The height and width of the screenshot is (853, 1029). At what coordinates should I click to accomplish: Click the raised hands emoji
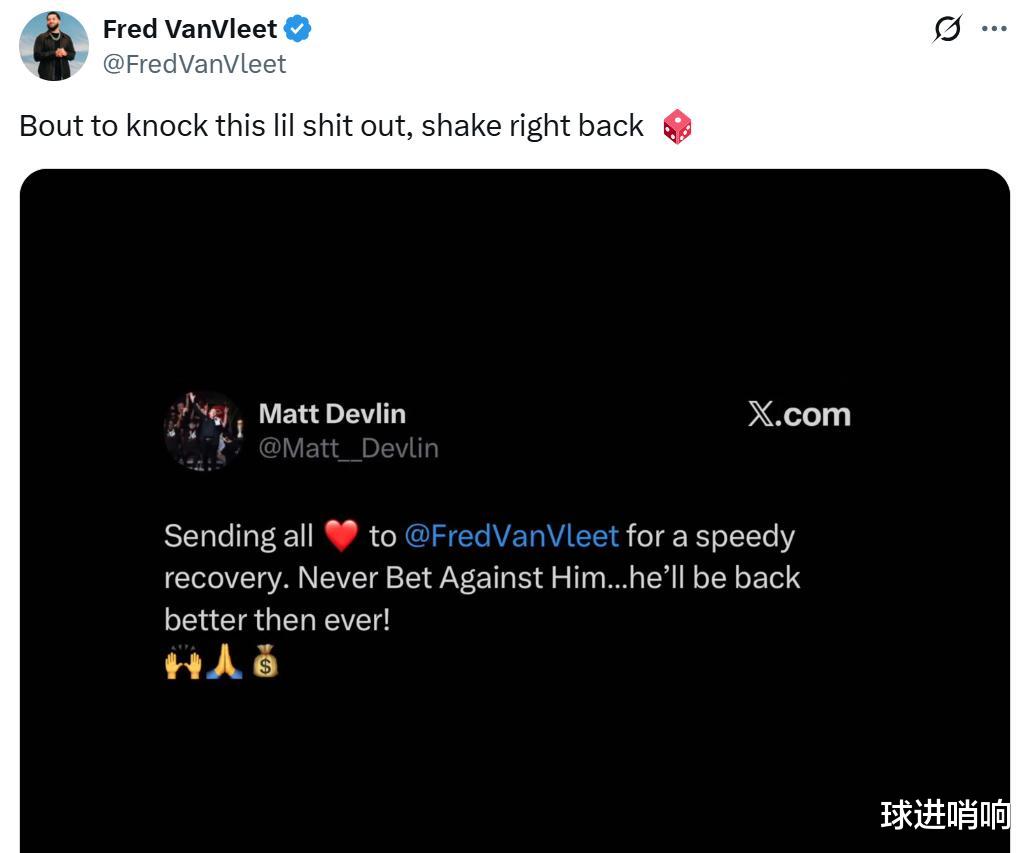coord(183,661)
